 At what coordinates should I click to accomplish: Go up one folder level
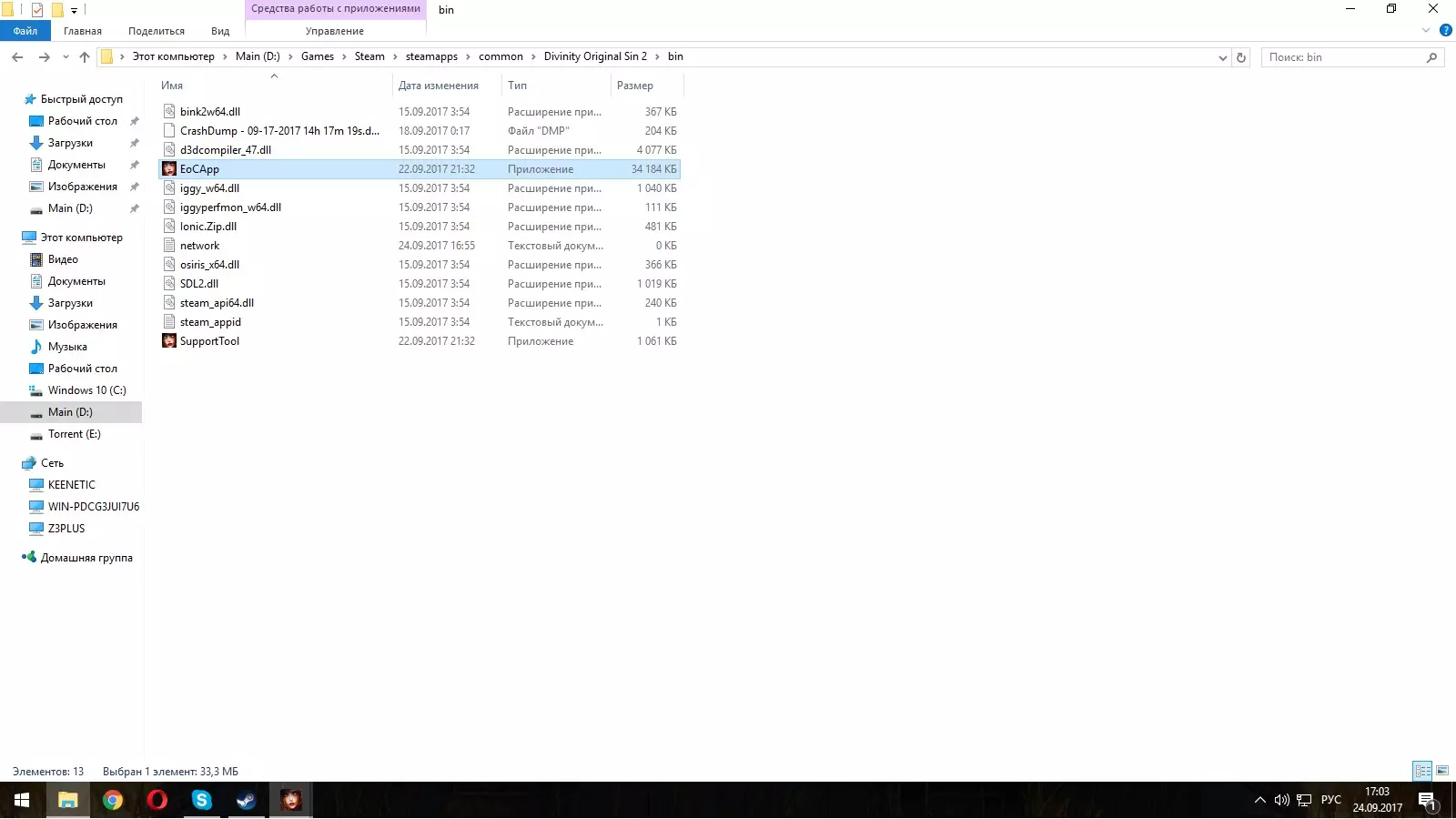(x=85, y=57)
